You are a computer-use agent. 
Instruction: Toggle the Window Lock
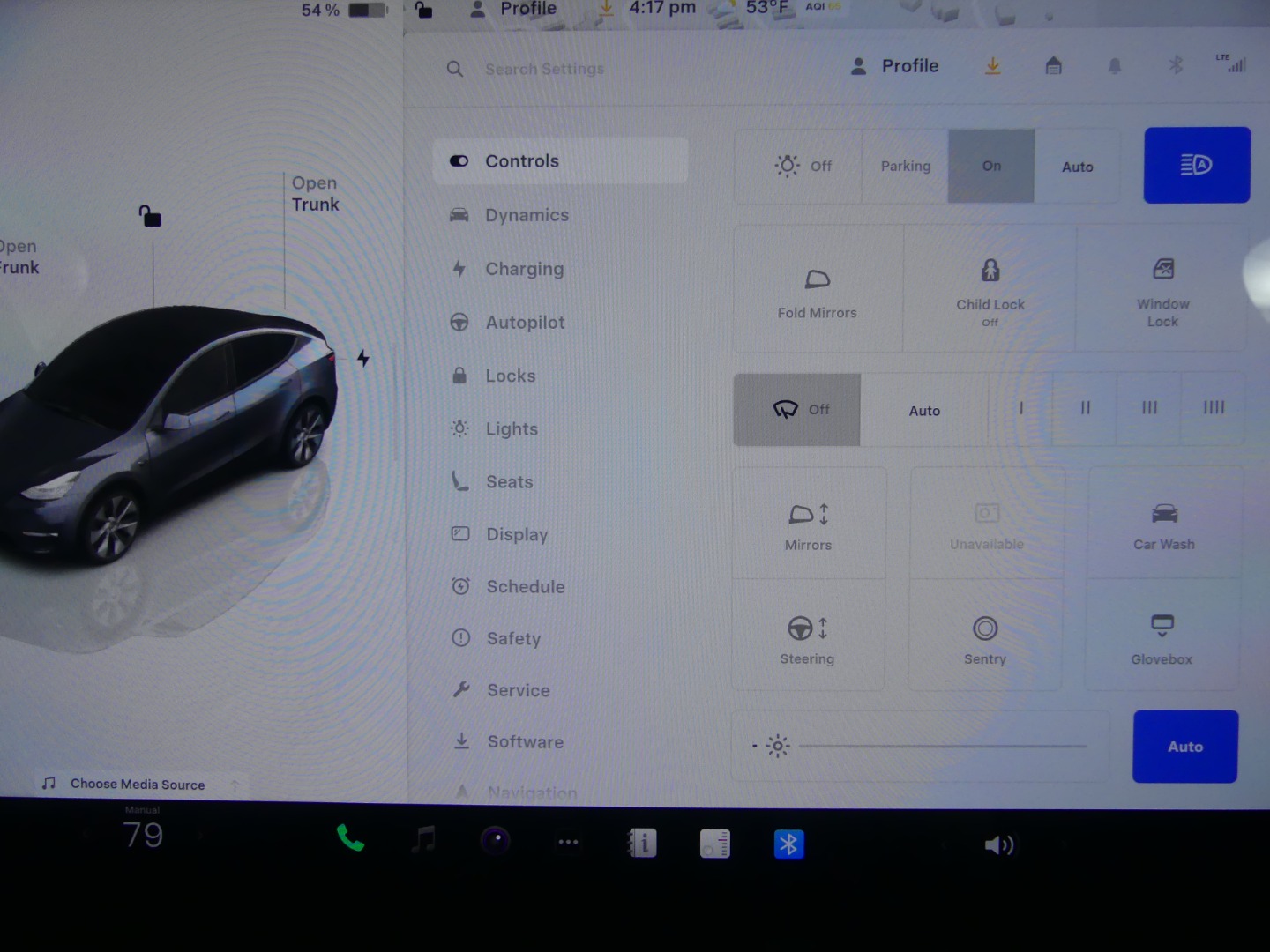click(1162, 291)
